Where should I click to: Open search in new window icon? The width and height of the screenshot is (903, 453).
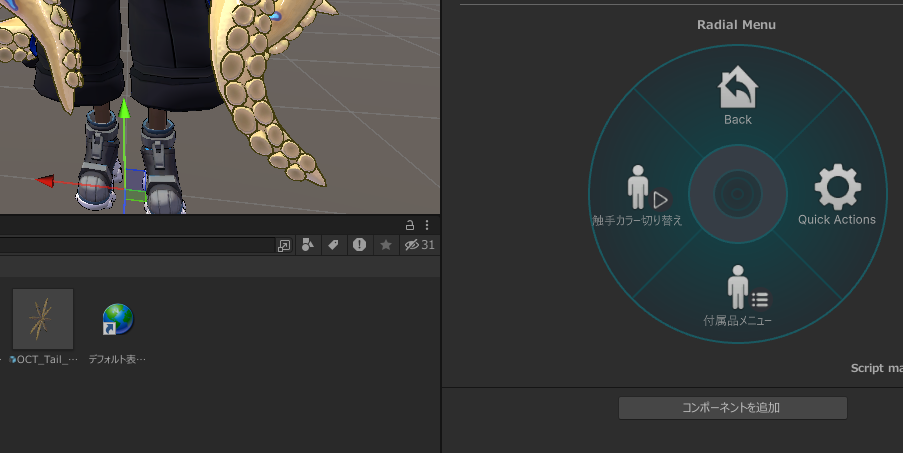coord(284,245)
